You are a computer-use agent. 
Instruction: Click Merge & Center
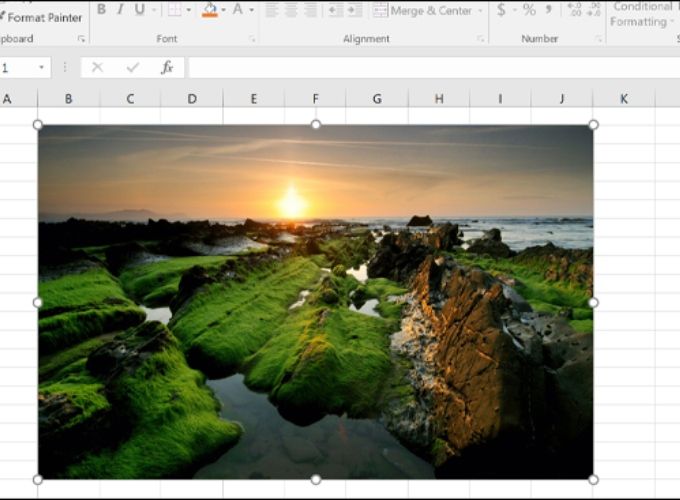(422, 10)
